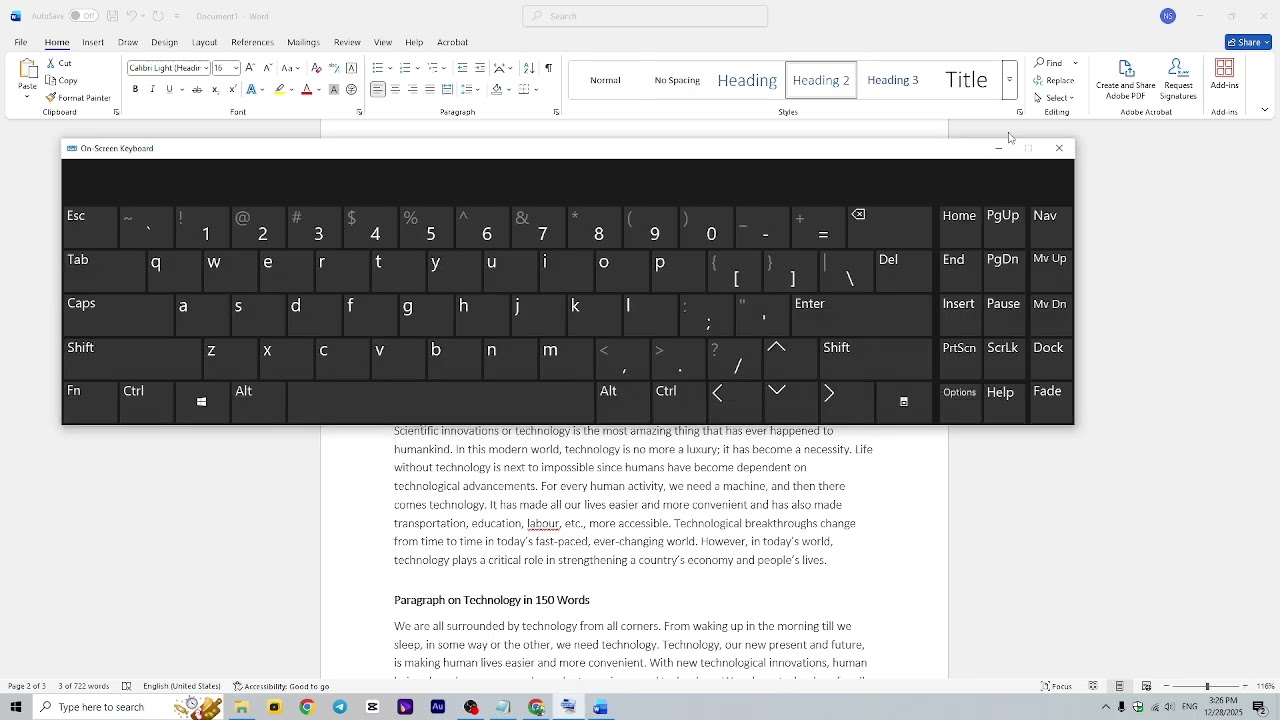Switch to the Review tab
Screen dimensions: 1280x720
coord(347,43)
